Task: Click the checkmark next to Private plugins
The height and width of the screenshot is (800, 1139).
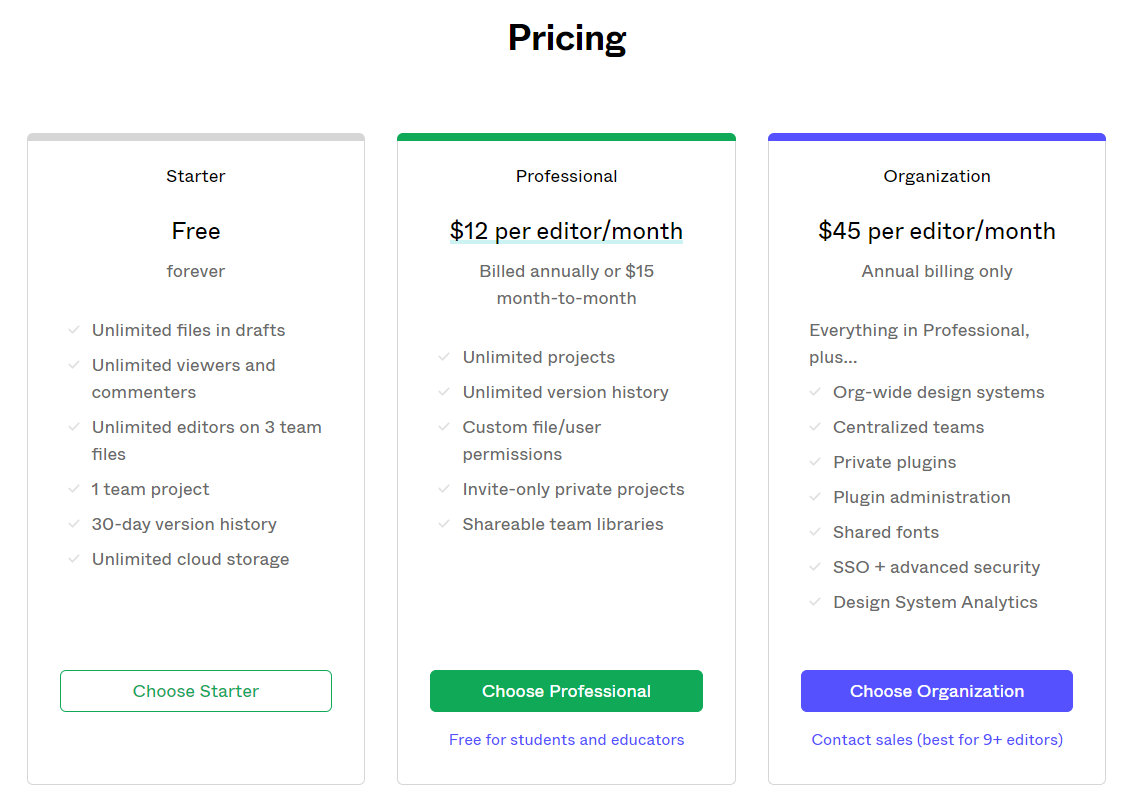Action: coord(815,462)
